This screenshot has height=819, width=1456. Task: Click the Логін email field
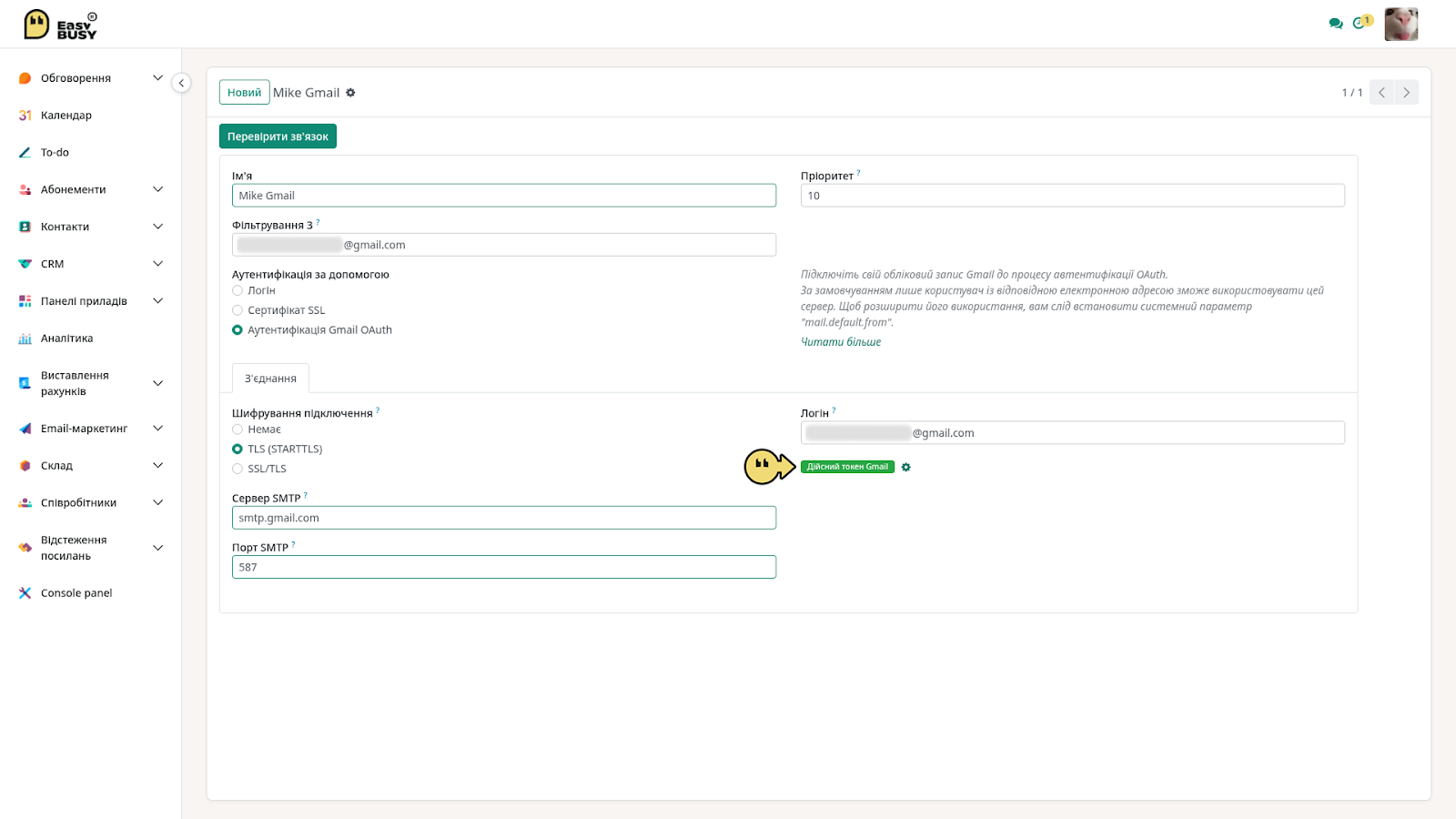coord(1073,433)
